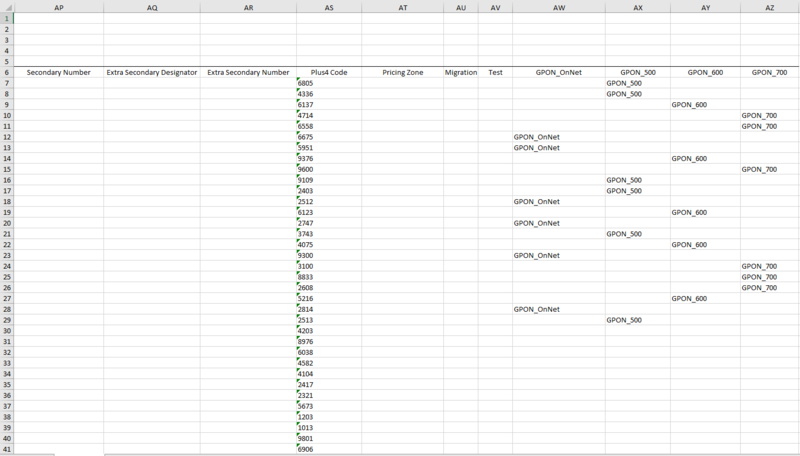Select the column AZ header
The height and width of the screenshot is (456, 800).
coord(770,6)
